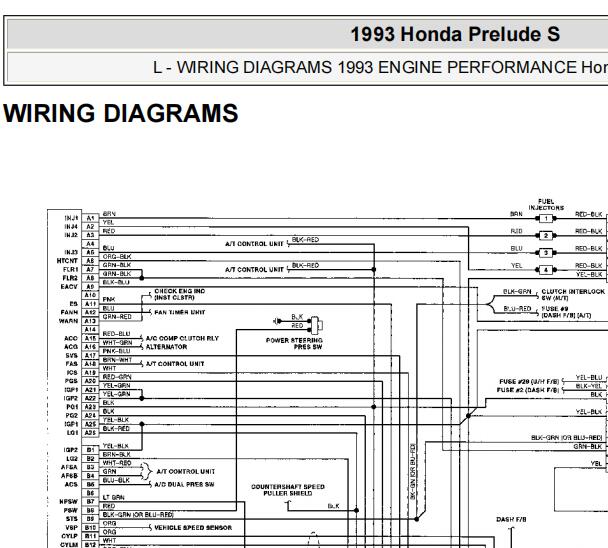Select connector pin cell A26
This screenshot has height=548, width=608.
click(x=90, y=432)
